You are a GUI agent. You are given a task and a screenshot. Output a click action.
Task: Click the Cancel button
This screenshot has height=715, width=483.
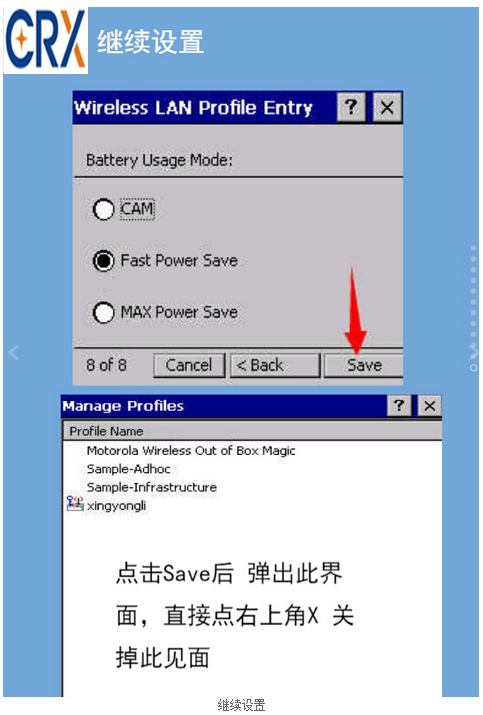click(x=189, y=365)
